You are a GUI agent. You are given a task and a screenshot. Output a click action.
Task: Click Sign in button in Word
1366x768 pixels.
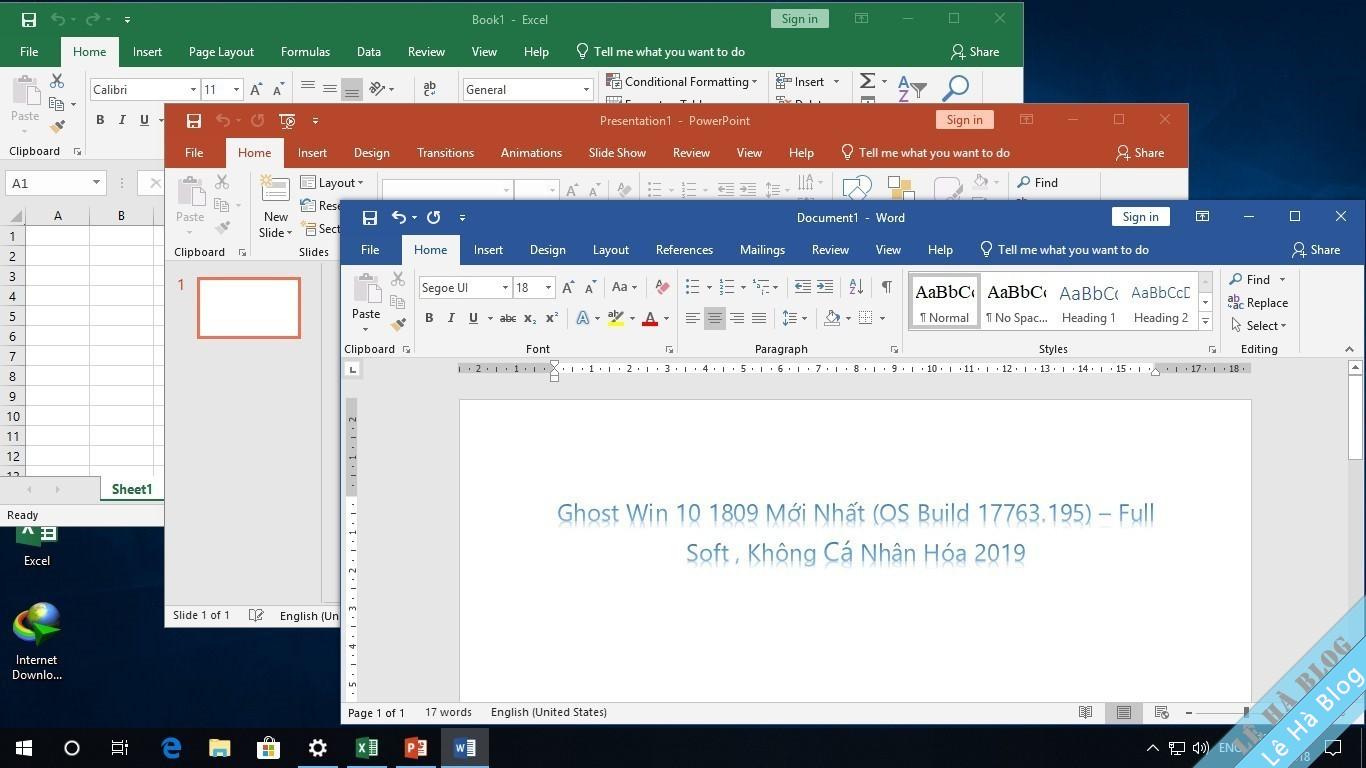(x=1140, y=216)
